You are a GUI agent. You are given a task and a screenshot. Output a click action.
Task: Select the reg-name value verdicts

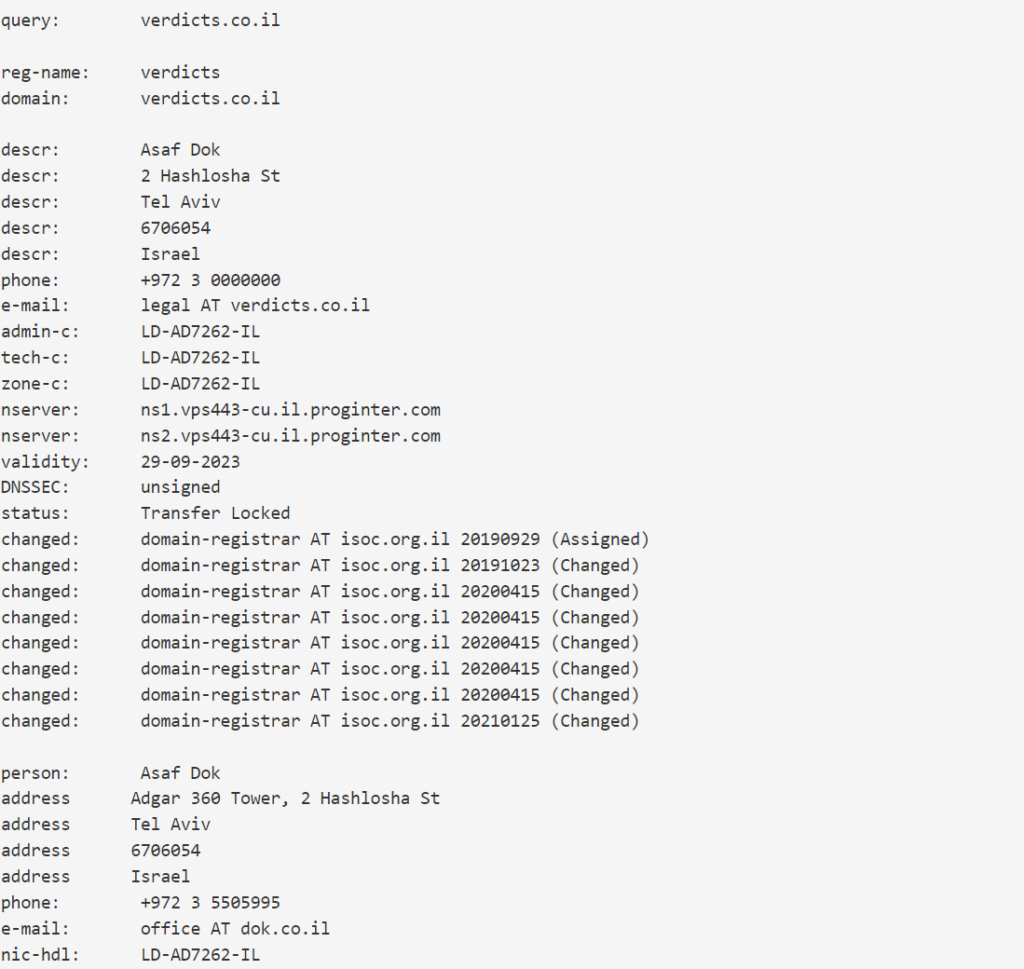(x=180, y=72)
